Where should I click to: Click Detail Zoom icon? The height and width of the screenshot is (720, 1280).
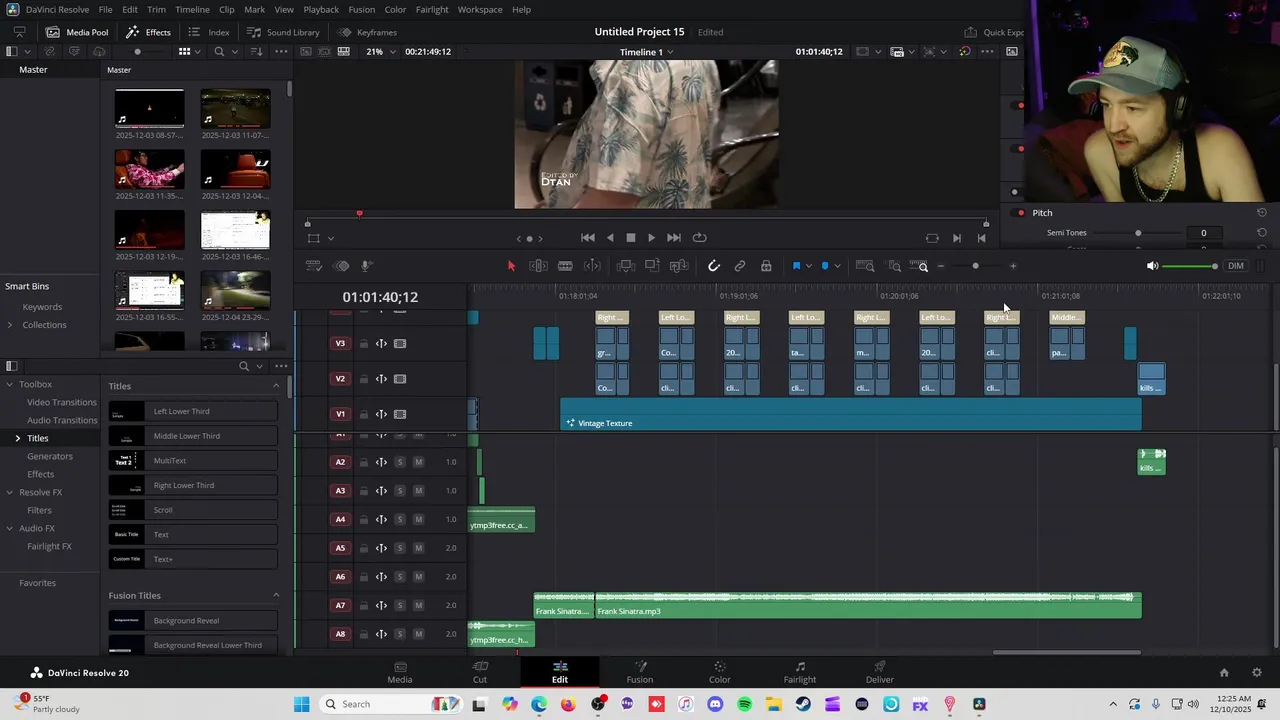click(x=895, y=266)
